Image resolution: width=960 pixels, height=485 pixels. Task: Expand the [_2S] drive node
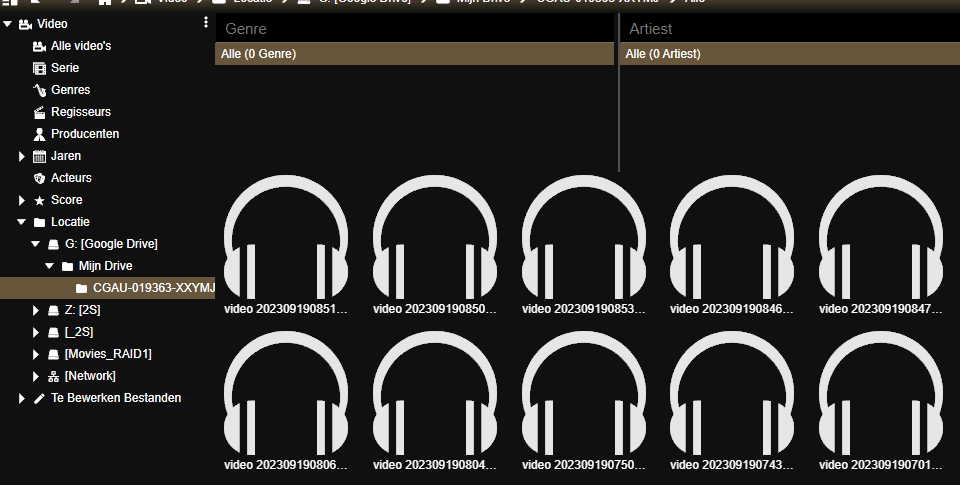36,333
